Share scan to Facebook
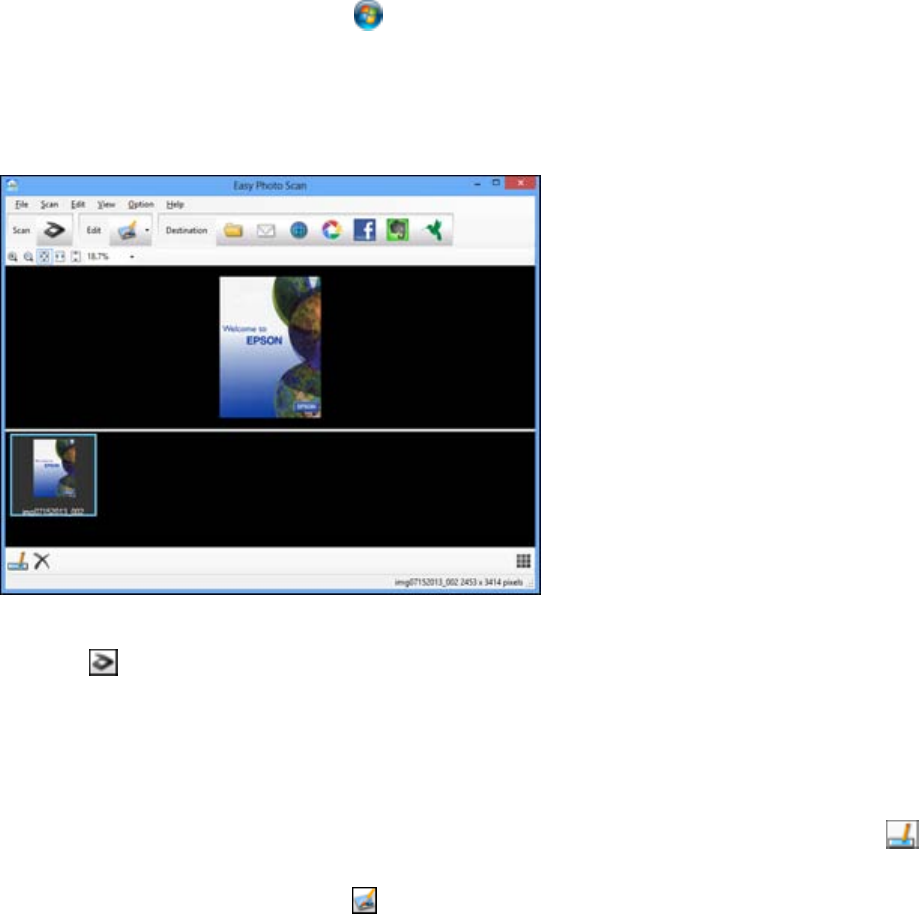The width and height of the screenshot is (919, 914). pos(365,231)
